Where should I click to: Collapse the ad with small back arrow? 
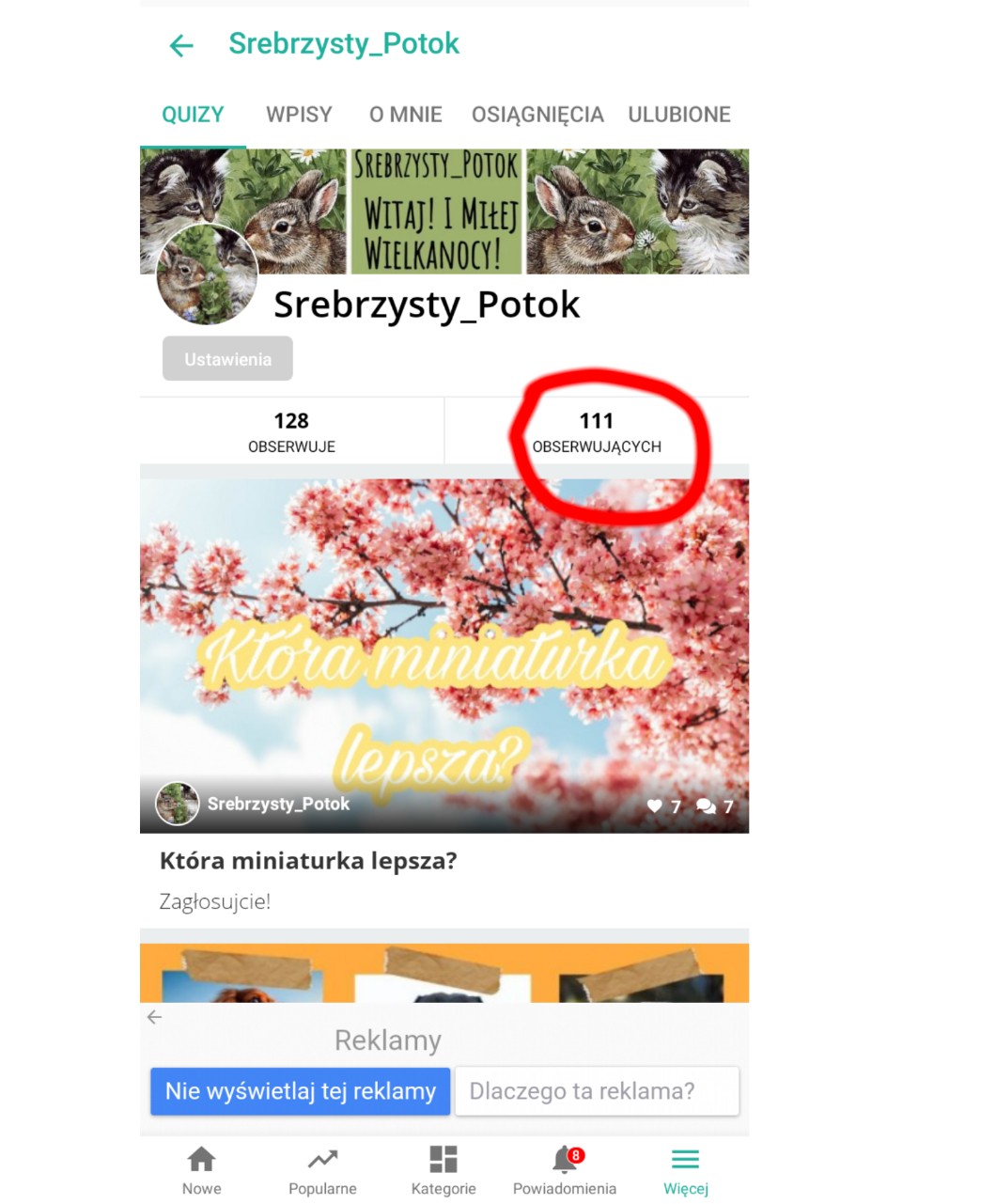click(155, 1017)
